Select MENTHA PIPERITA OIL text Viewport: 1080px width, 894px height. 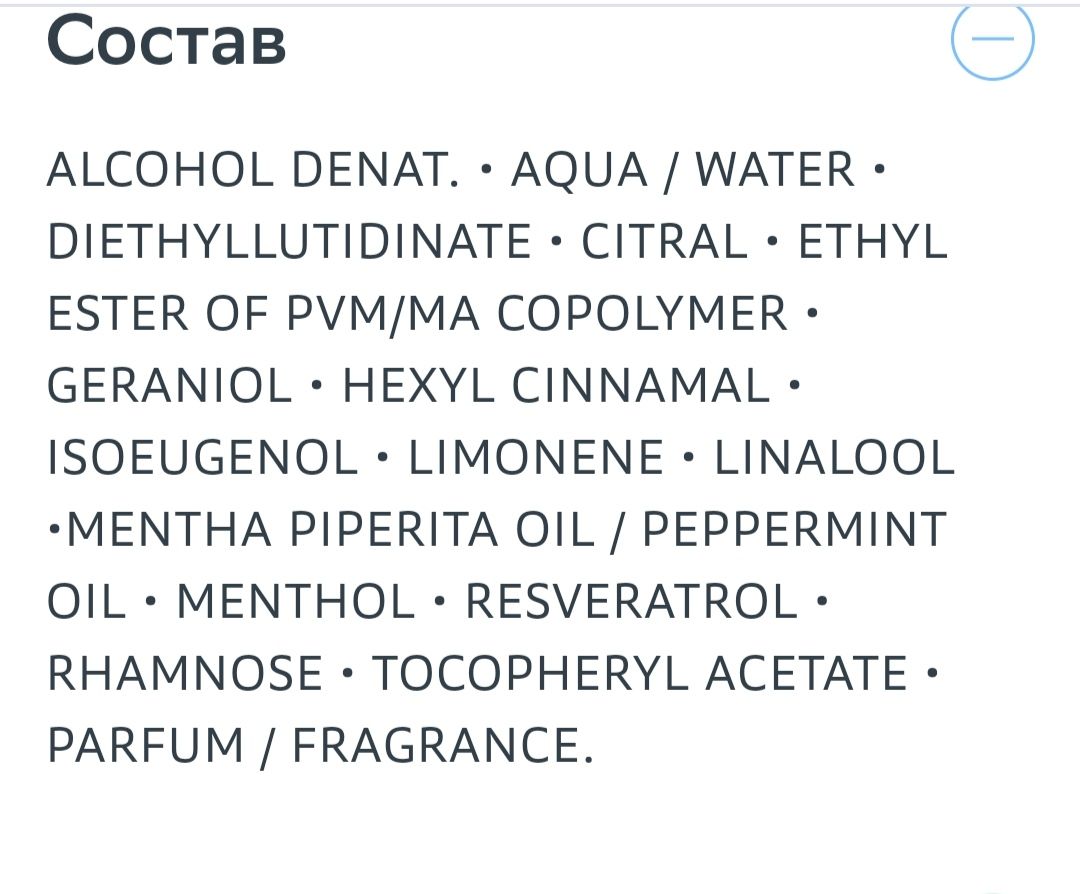pyautogui.click(x=331, y=530)
